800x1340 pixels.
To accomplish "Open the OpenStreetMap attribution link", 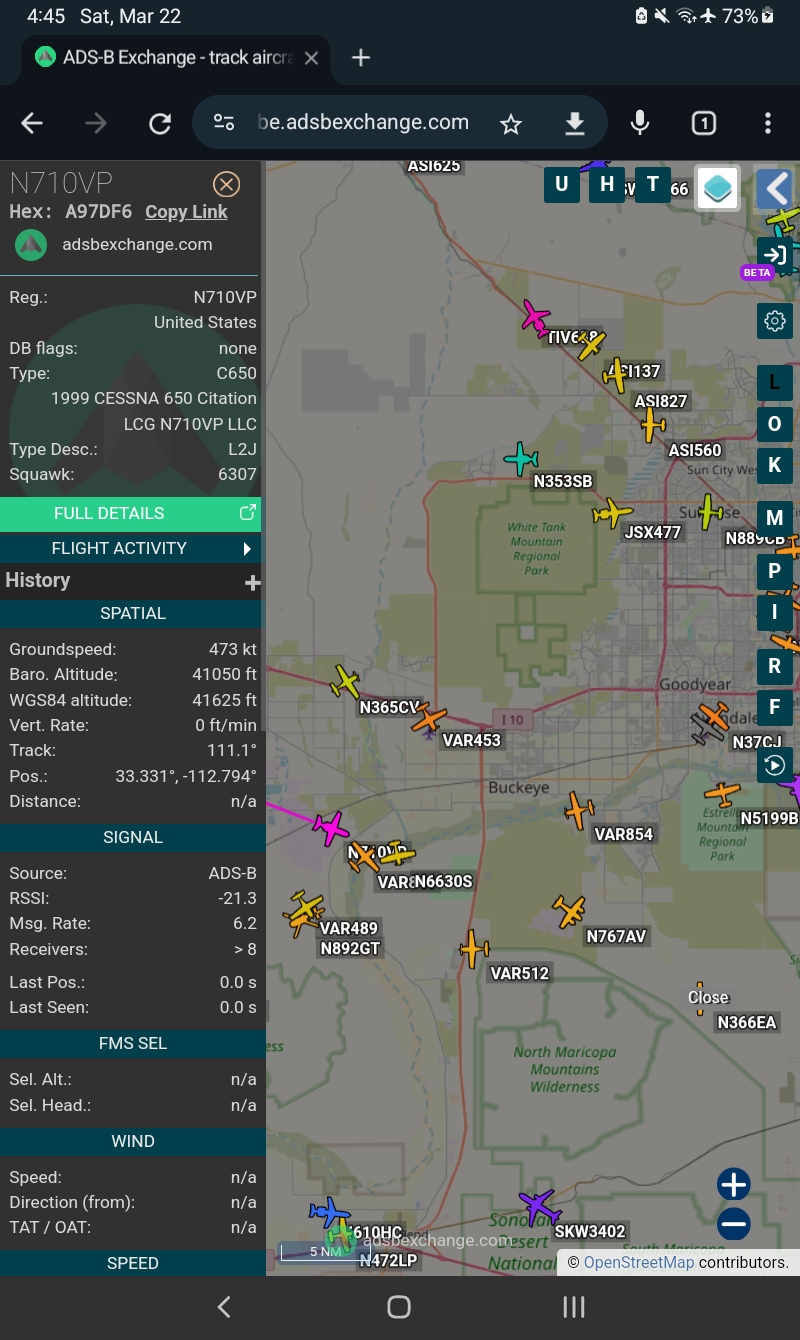I will click(638, 1262).
